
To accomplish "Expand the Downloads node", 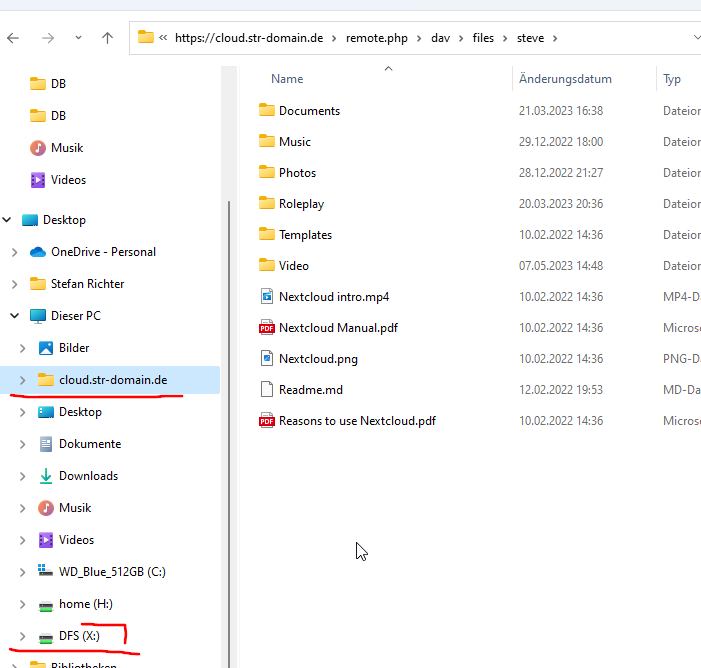I will pyautogui.click(x=23, y=477).
